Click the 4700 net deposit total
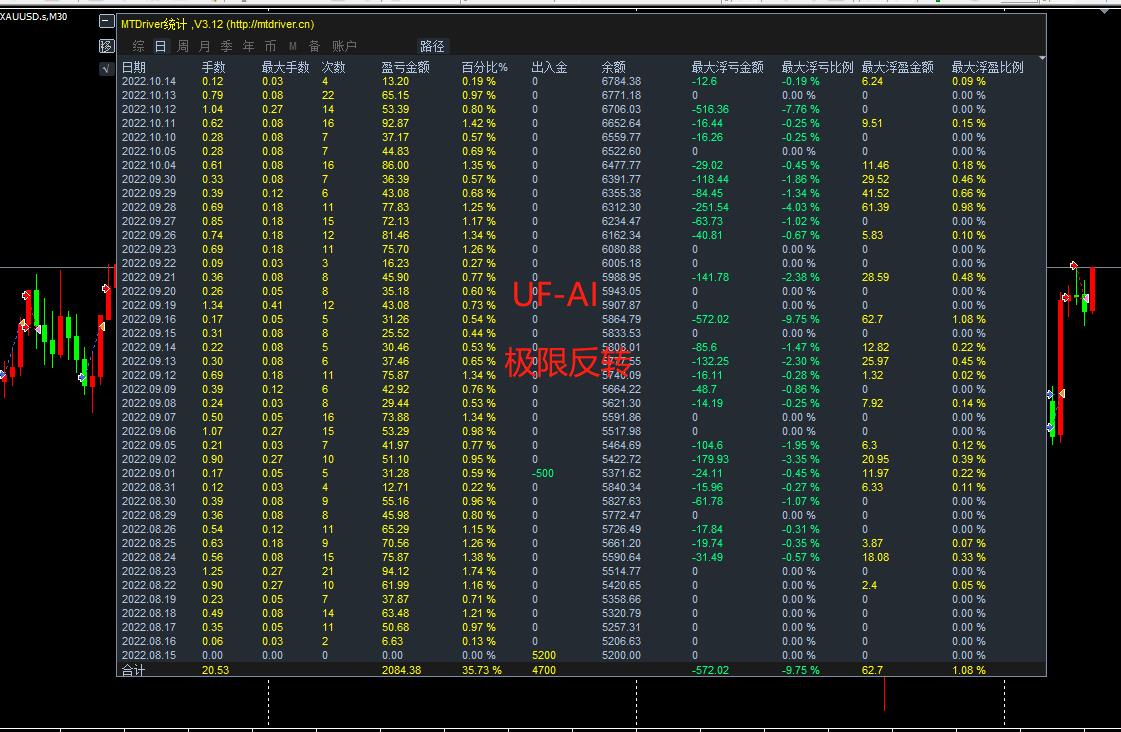 pos(544,671)
